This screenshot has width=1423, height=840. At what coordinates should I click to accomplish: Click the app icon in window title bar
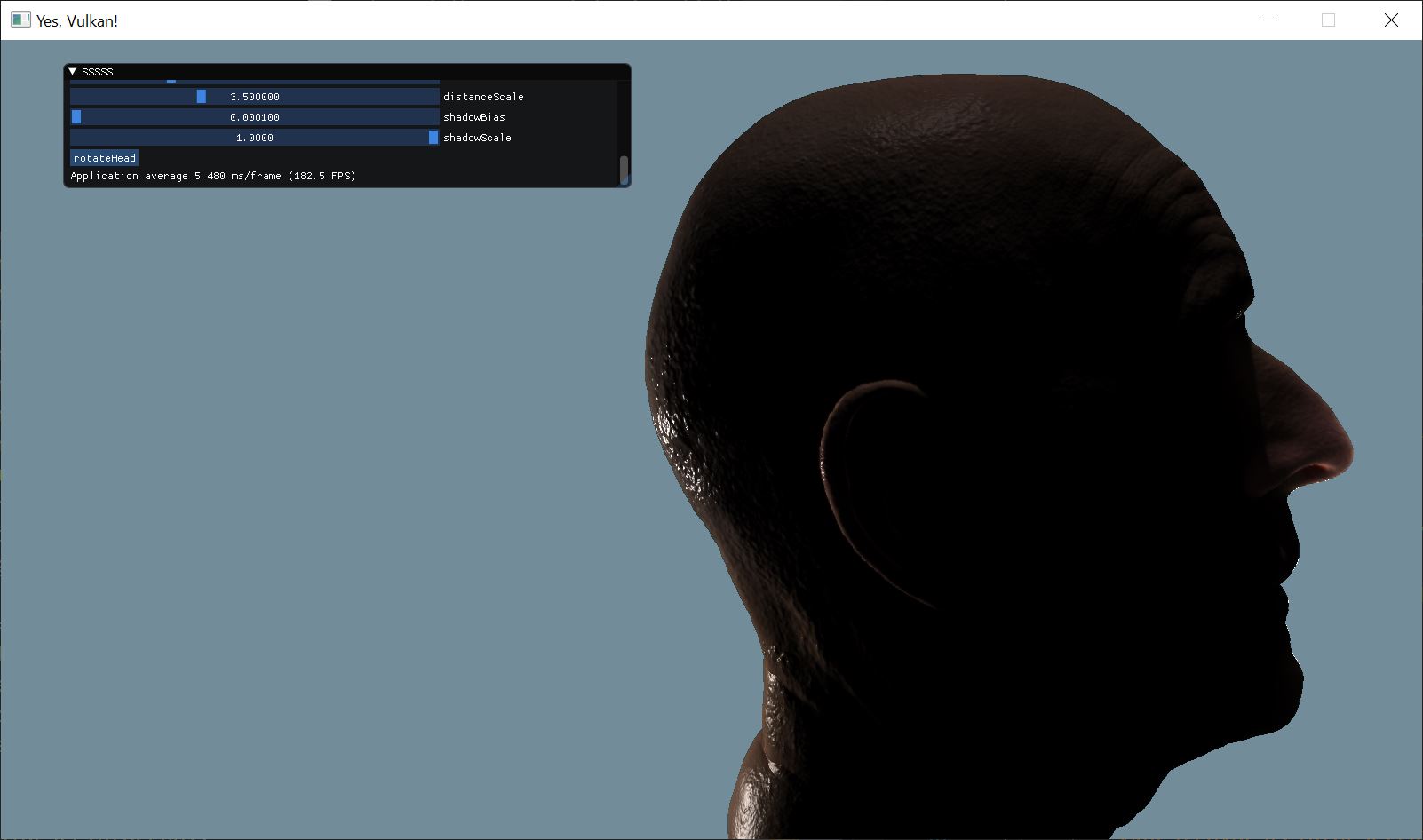point(20,20)
